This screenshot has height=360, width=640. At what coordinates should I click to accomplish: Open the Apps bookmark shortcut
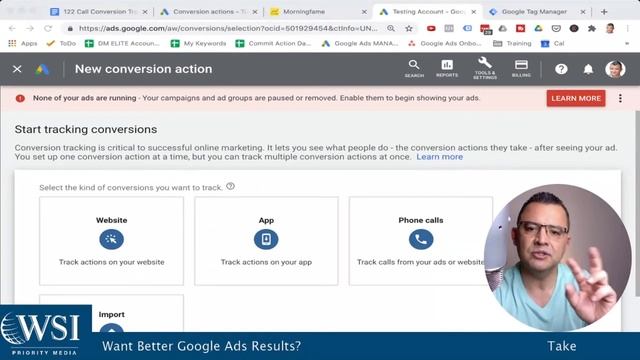pyautogui.click(x=23, y=43)
